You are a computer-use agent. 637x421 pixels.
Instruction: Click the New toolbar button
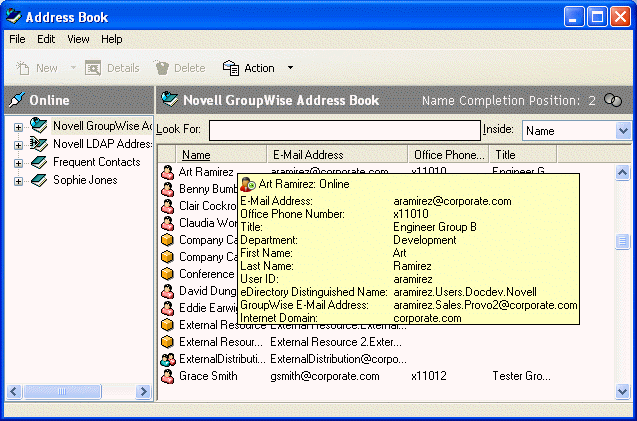pos(37,68)
